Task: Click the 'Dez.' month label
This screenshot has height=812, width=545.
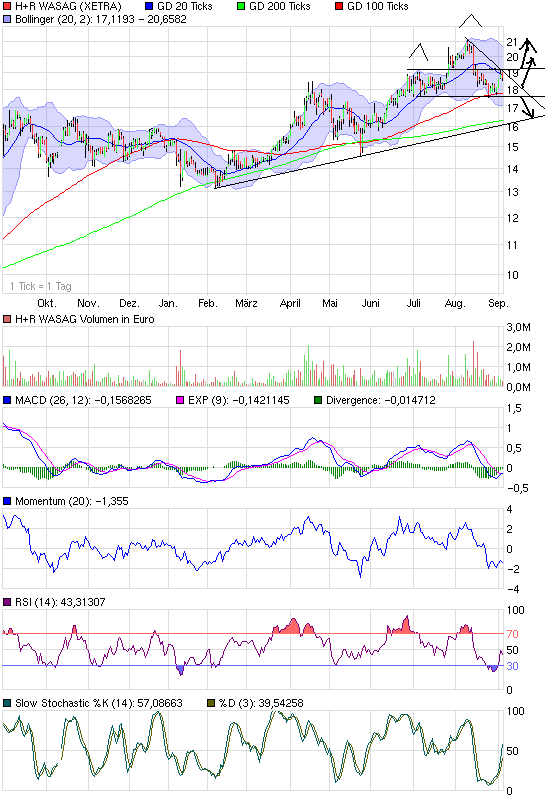Action: point(129,303)
